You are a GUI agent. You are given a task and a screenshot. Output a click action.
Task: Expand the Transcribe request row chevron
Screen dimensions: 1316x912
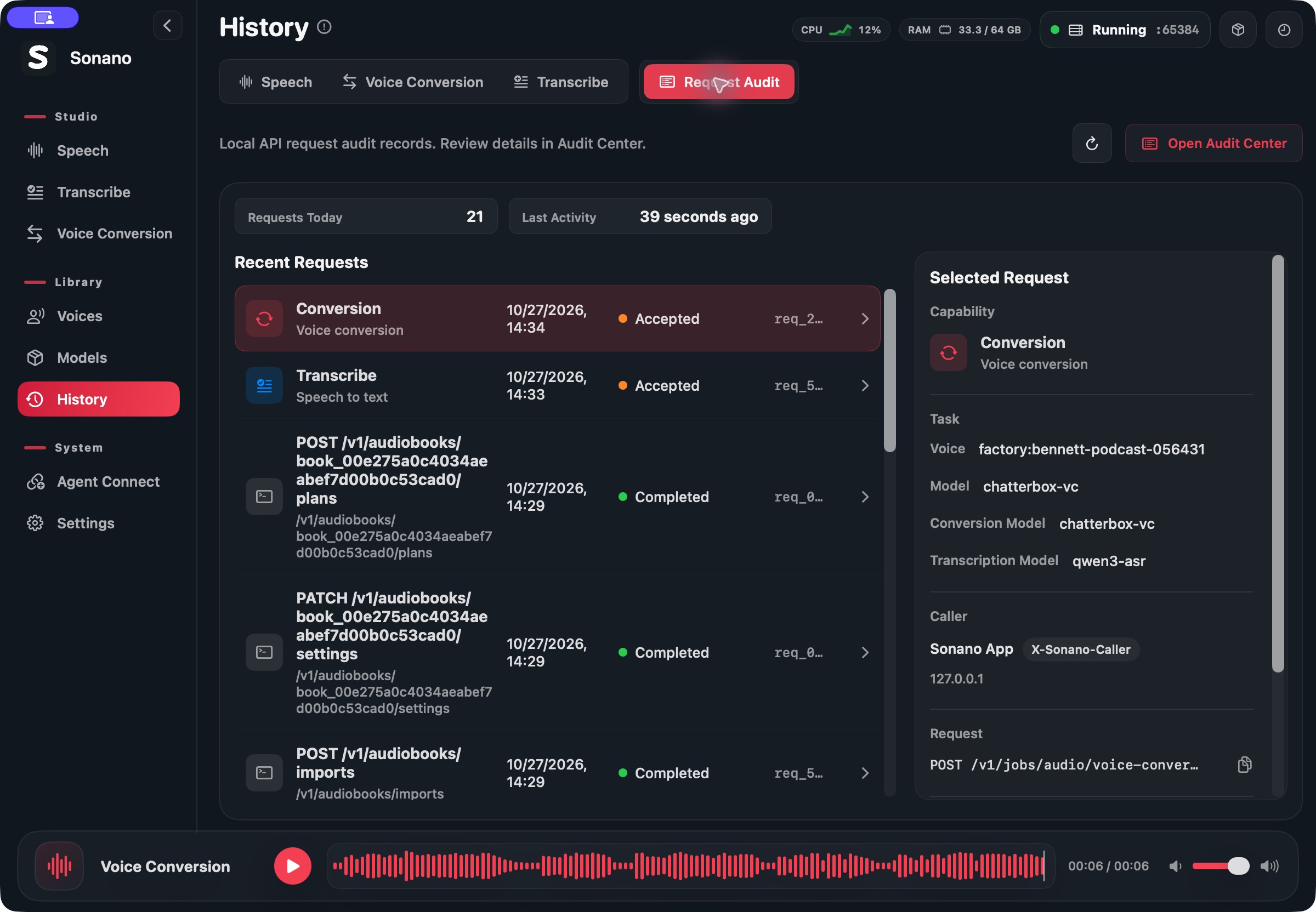pyautogui.click(x=865, y=386)
